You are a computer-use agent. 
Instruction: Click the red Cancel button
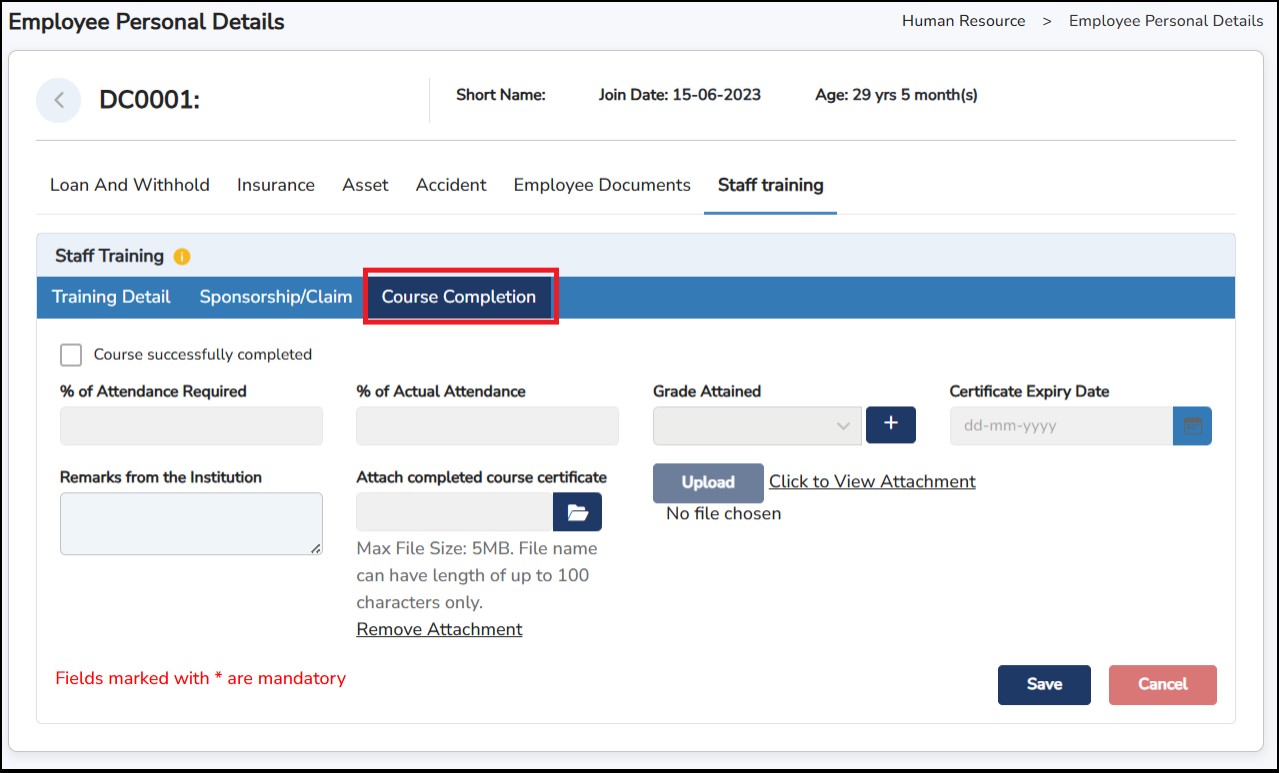pos(1162,685)
